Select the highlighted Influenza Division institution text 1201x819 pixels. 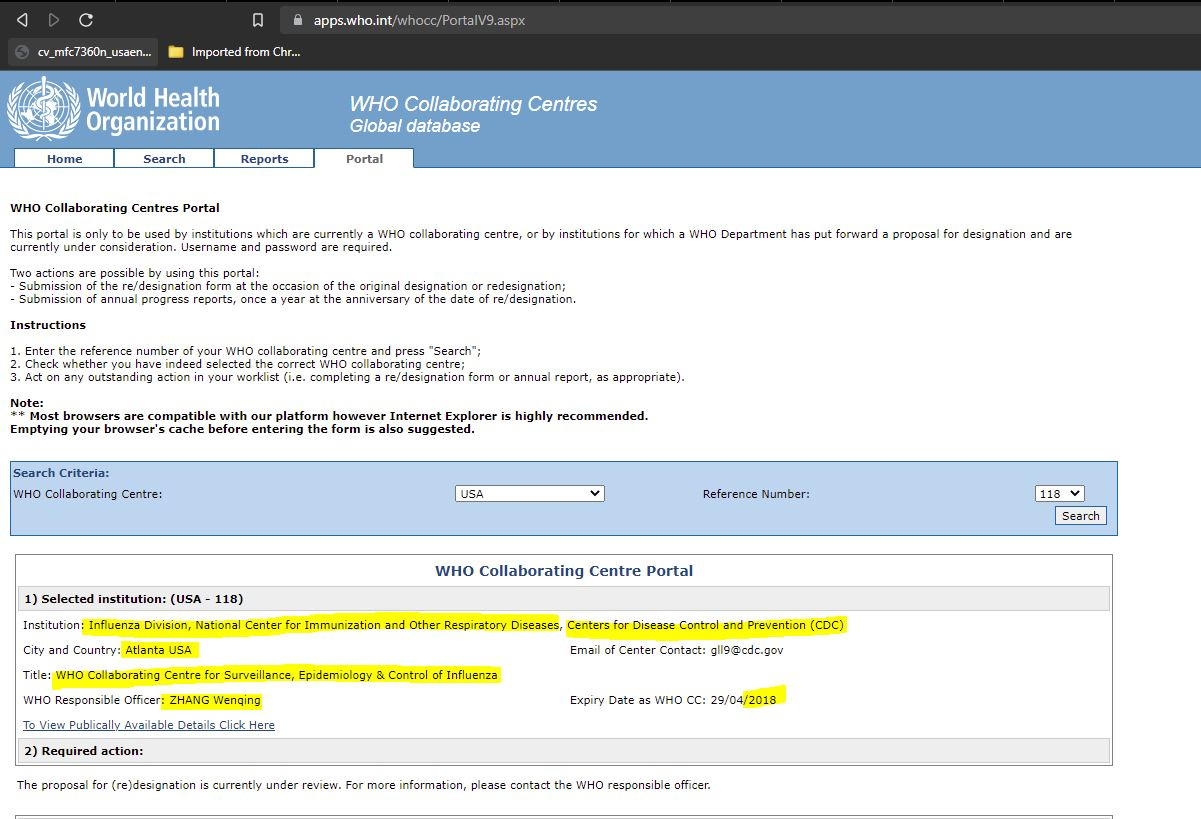(322, 625)
